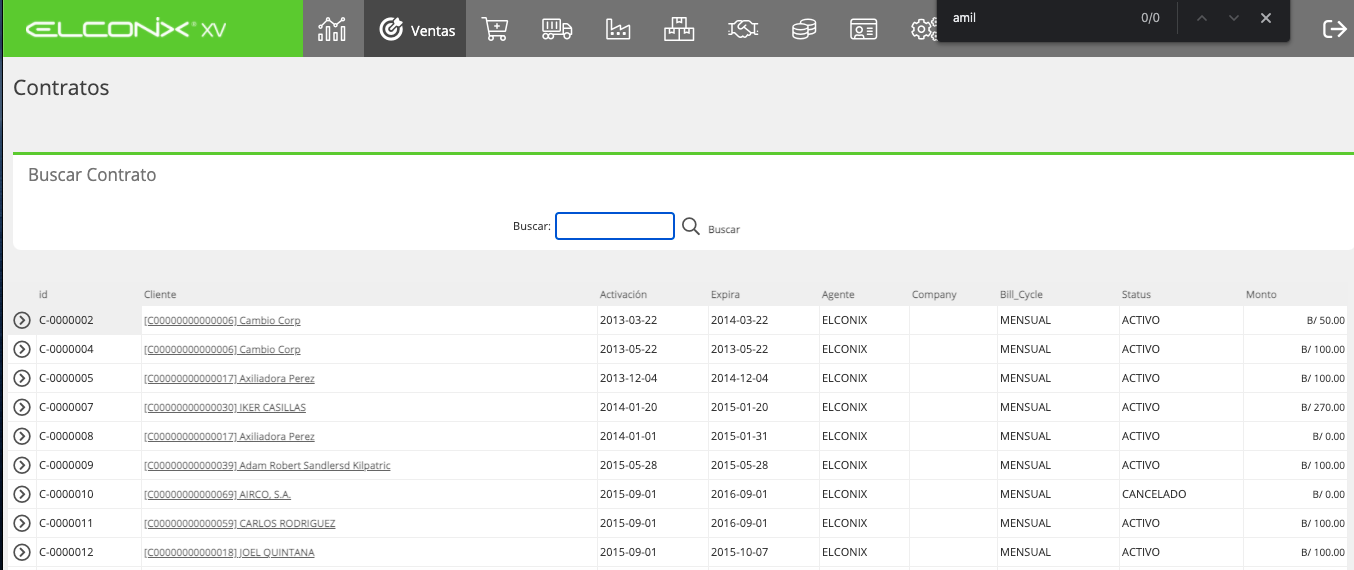Open the Ventas module tab
Image resolution: width=1354 pixels, height=570 pixels.
tap(416, 29)
